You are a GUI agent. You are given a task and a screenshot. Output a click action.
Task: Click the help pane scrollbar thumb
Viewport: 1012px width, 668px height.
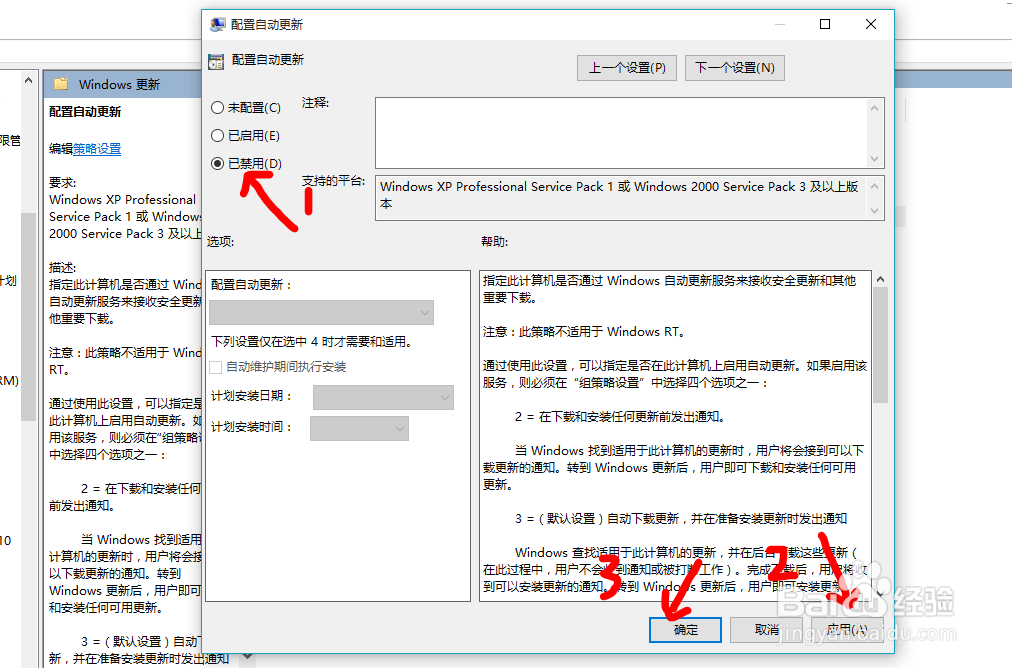pos(880,345)
